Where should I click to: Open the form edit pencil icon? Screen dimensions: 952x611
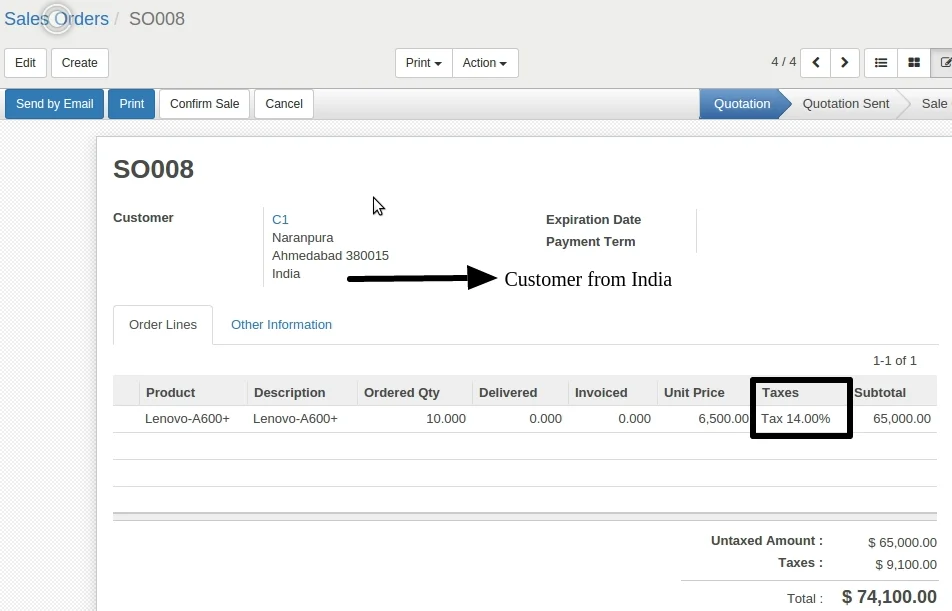(x=945, y=62)
